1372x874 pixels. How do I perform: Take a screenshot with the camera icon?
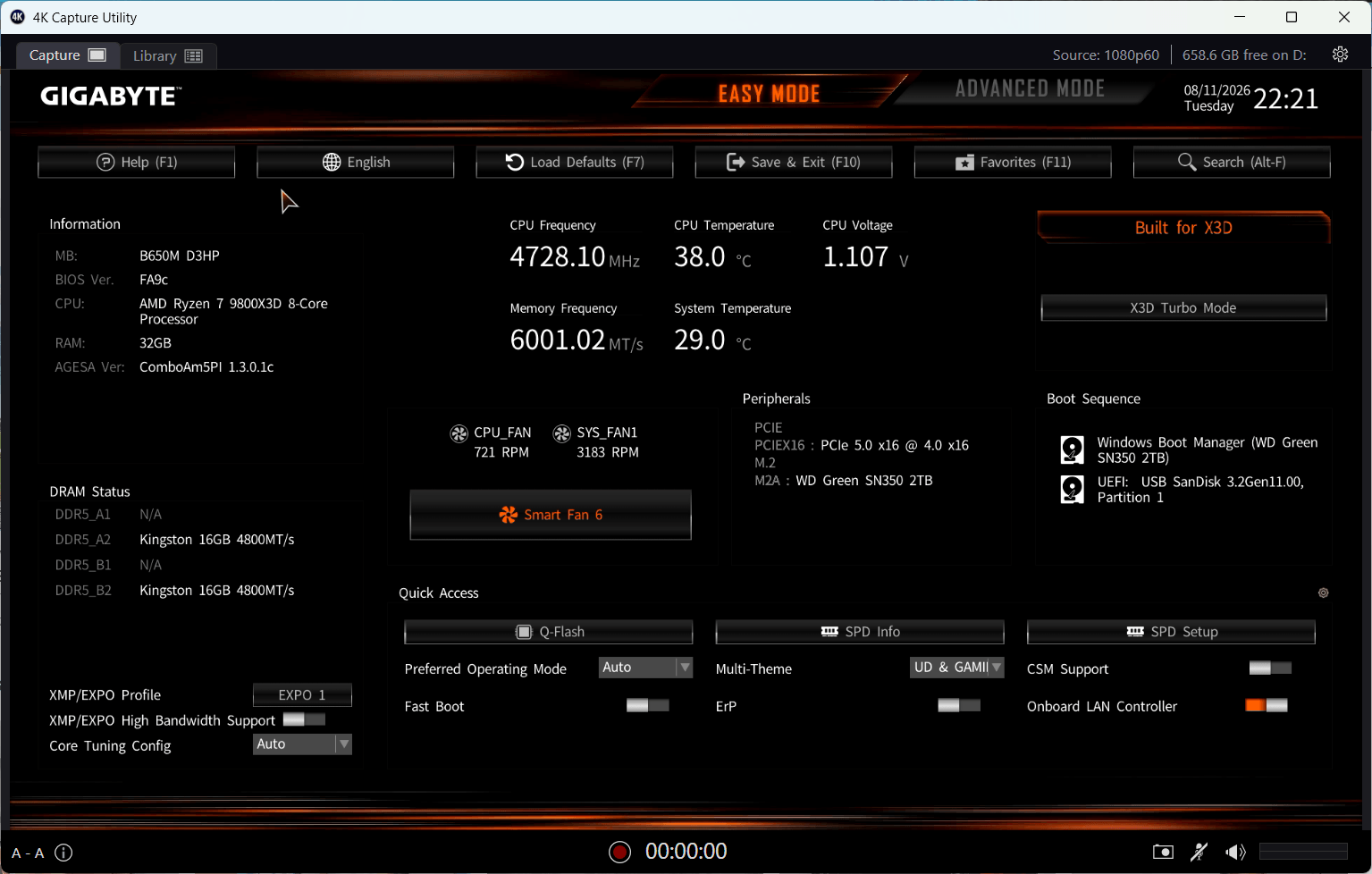(x=1163, y=852)
